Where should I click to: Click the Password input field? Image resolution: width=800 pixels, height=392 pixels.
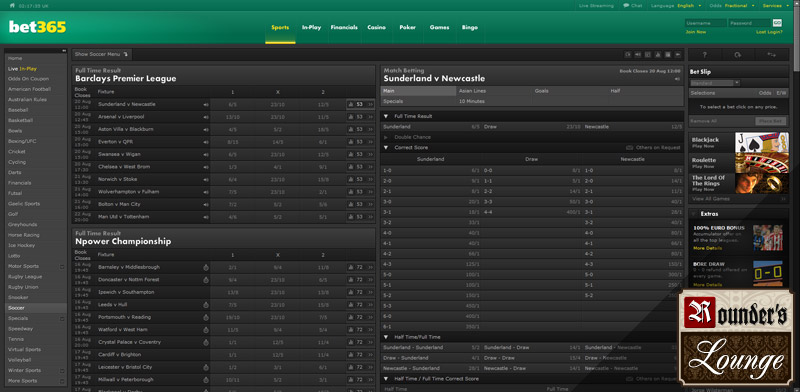749,23
